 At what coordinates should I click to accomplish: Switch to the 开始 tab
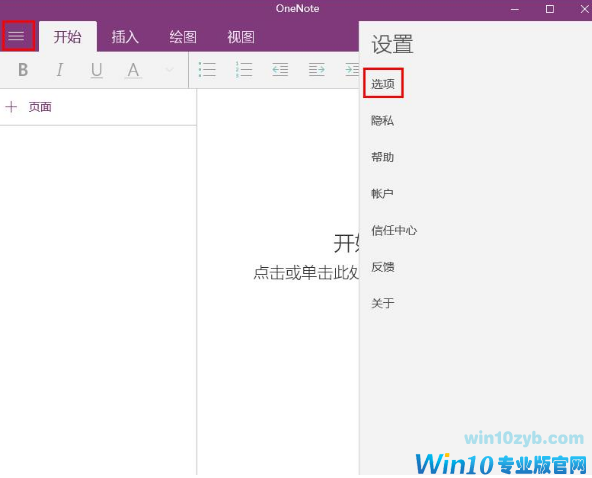68,37
